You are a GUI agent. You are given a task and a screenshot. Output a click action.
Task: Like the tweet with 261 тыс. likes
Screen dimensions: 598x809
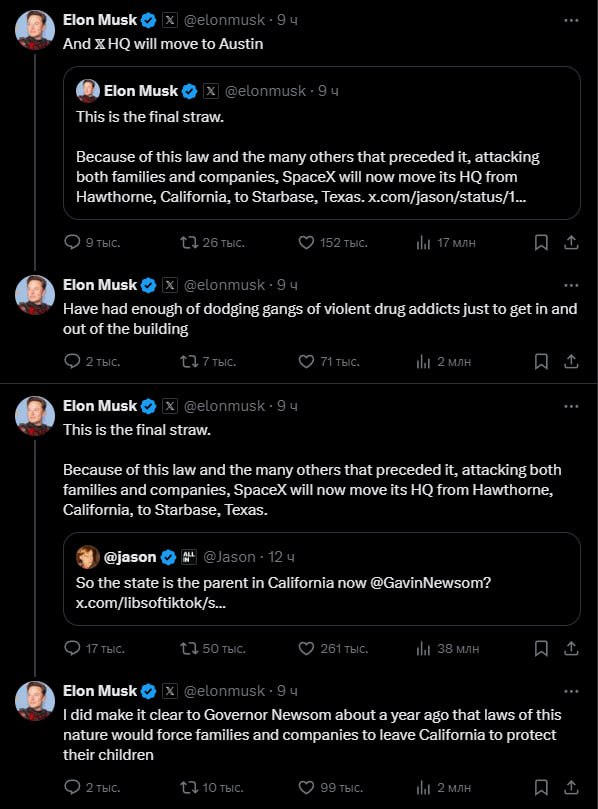306,648
